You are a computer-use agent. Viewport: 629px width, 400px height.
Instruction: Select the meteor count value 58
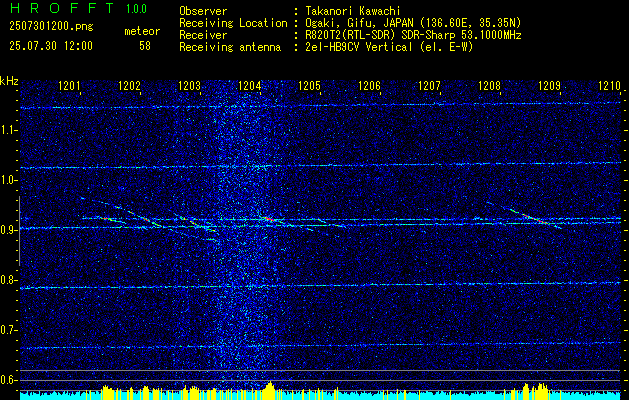click(145, 46)
